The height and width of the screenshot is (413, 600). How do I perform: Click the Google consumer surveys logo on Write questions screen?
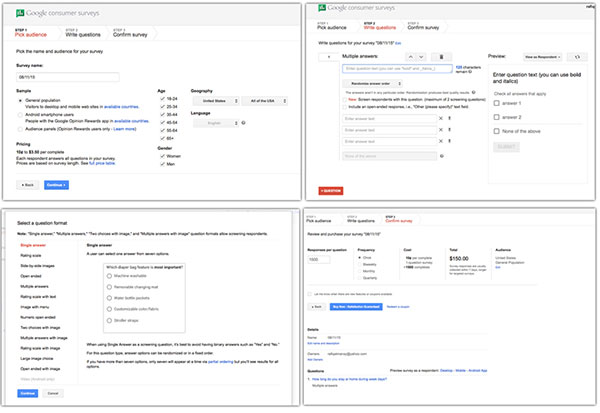(x=356, y=8)
